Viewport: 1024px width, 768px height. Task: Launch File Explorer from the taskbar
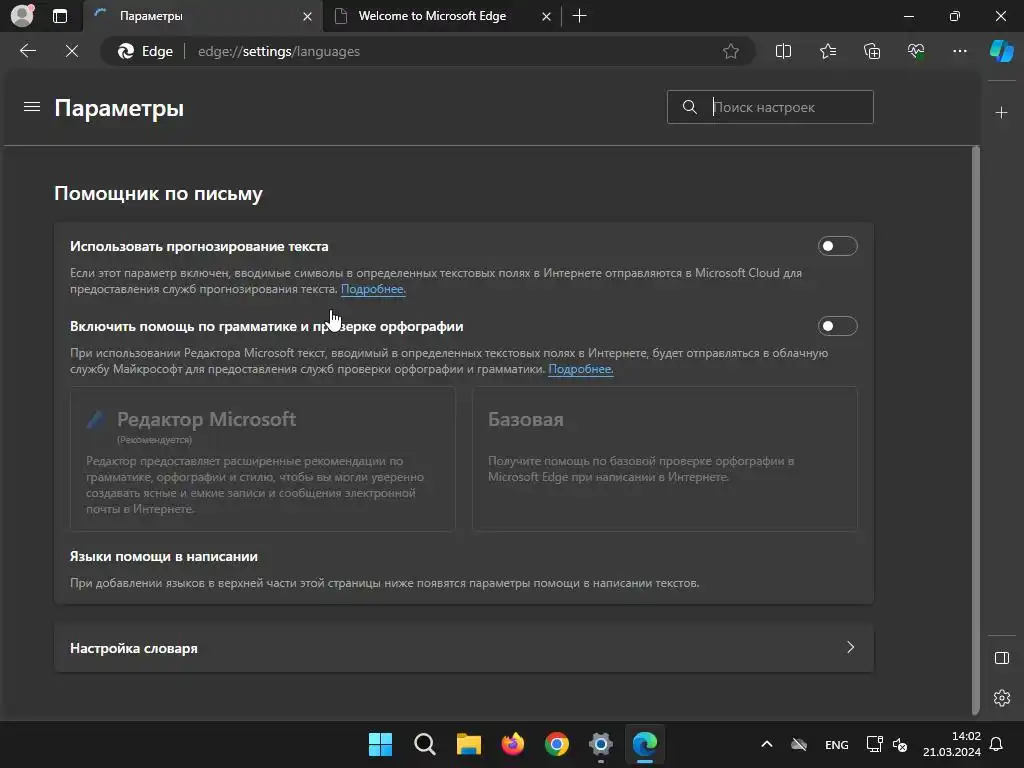(x=468, y=744)
